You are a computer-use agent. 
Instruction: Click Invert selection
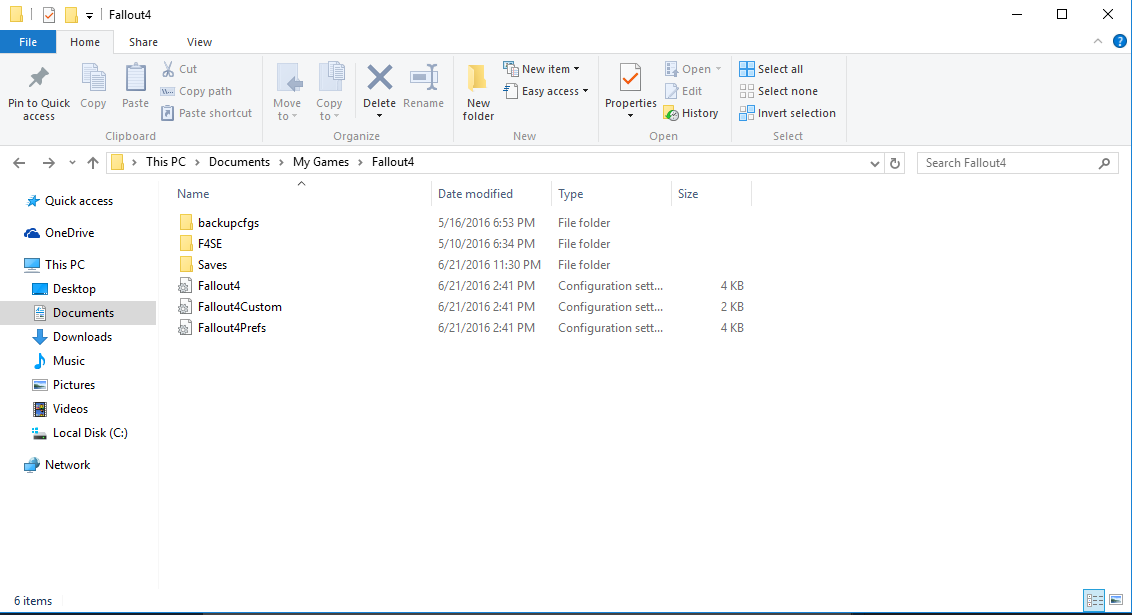pyautogui.click(x=787, y=113)
